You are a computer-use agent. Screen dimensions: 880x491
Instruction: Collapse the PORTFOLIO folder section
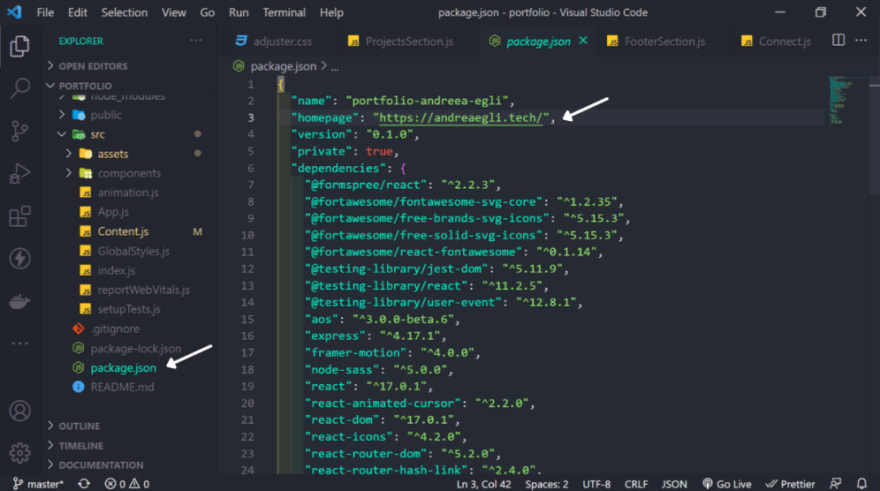tap(85, 85)
